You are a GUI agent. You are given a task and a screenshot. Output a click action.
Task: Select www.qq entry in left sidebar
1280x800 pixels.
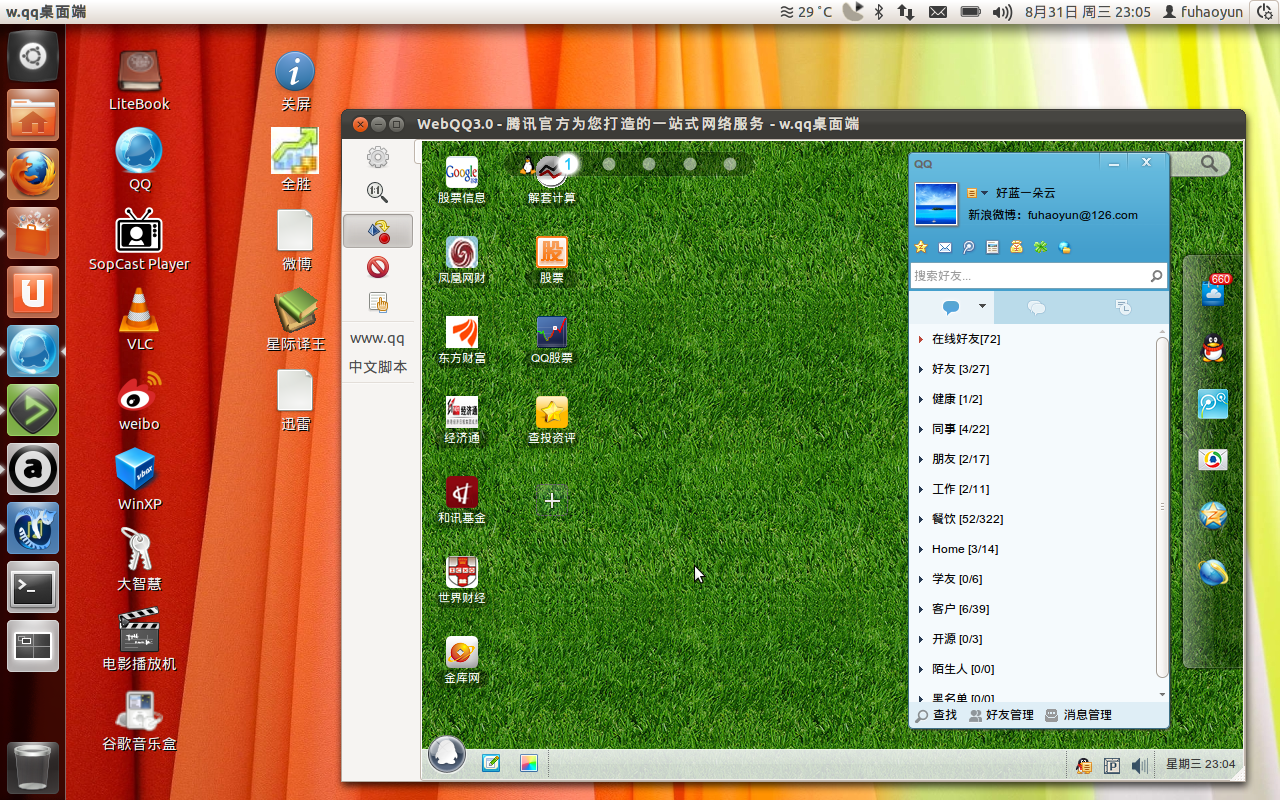pyautogui.click(x=378, y=339)
